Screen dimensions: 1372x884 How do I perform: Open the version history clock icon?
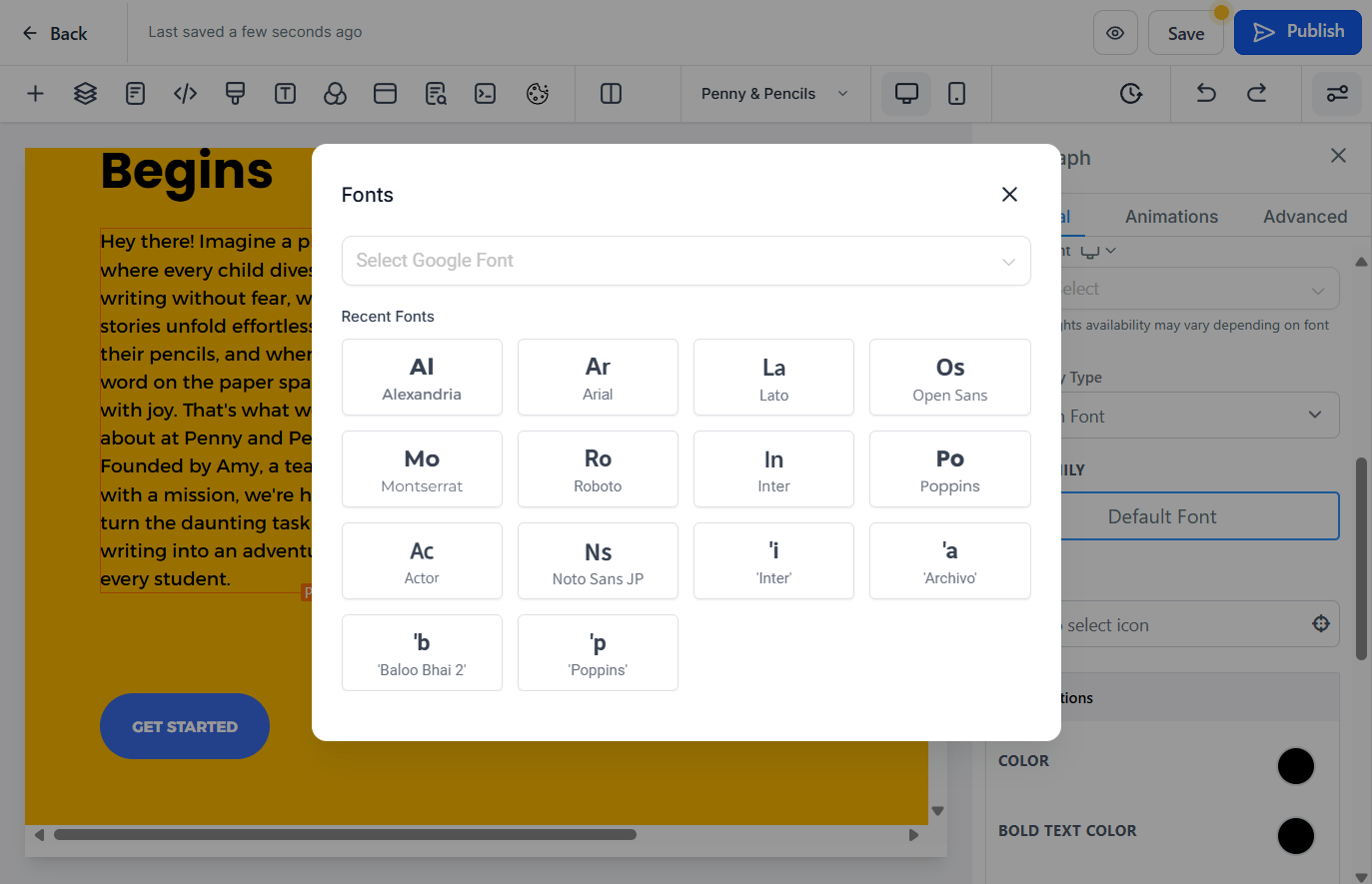[1131, 94]
